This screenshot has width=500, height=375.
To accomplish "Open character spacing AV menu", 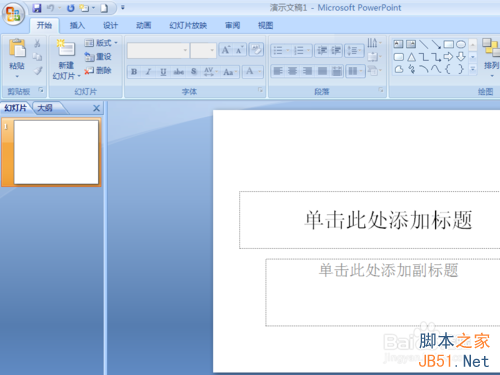I will point(211,71).
